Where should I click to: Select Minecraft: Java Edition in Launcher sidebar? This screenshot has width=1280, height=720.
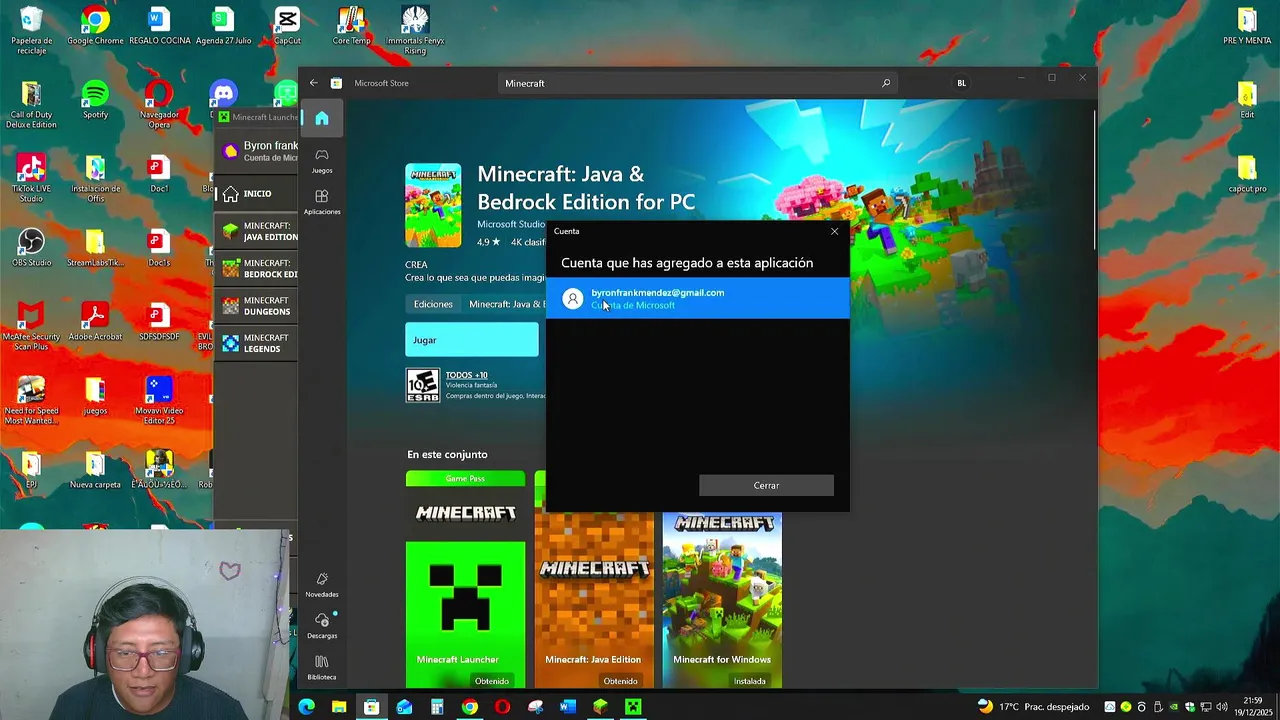pos(258,232)
